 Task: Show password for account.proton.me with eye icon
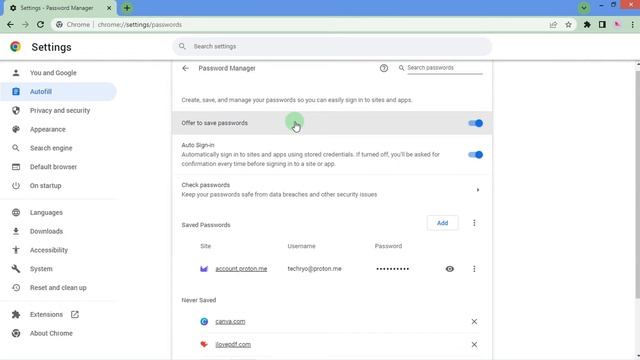point(450,269)
